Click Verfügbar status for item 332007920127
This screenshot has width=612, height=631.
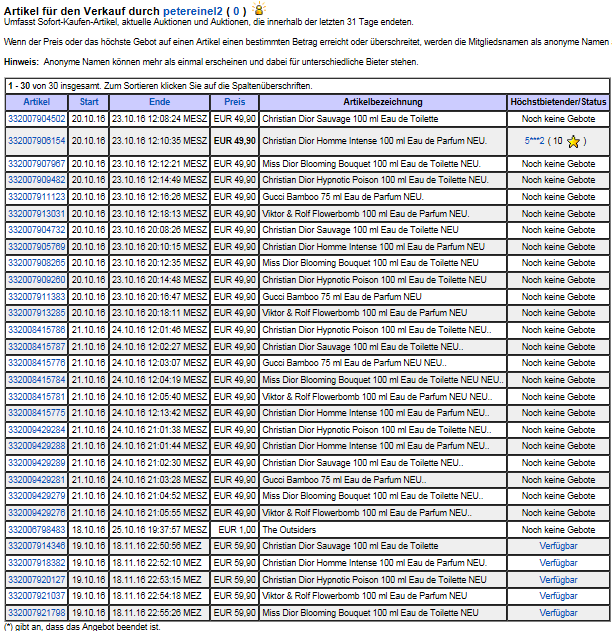(558, 579)
